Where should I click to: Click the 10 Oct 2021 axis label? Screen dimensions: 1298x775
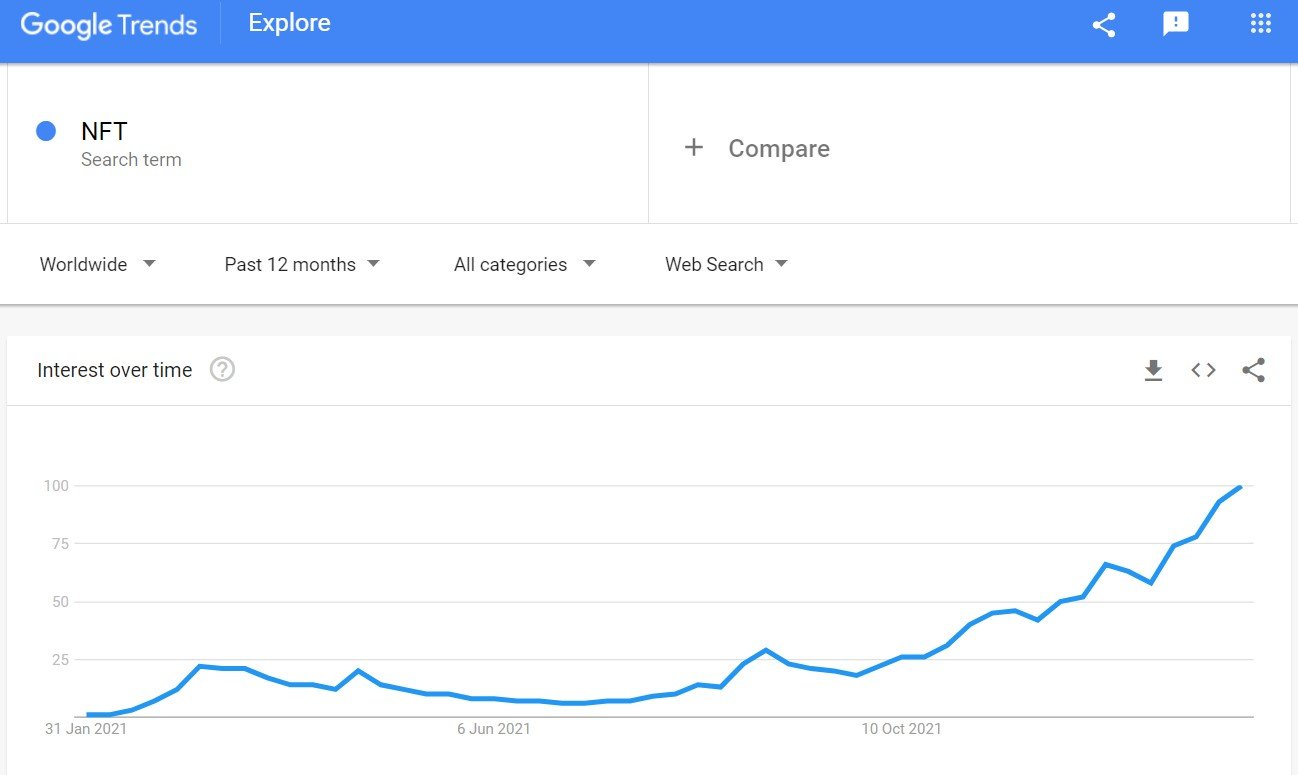(x=902, y=729)
